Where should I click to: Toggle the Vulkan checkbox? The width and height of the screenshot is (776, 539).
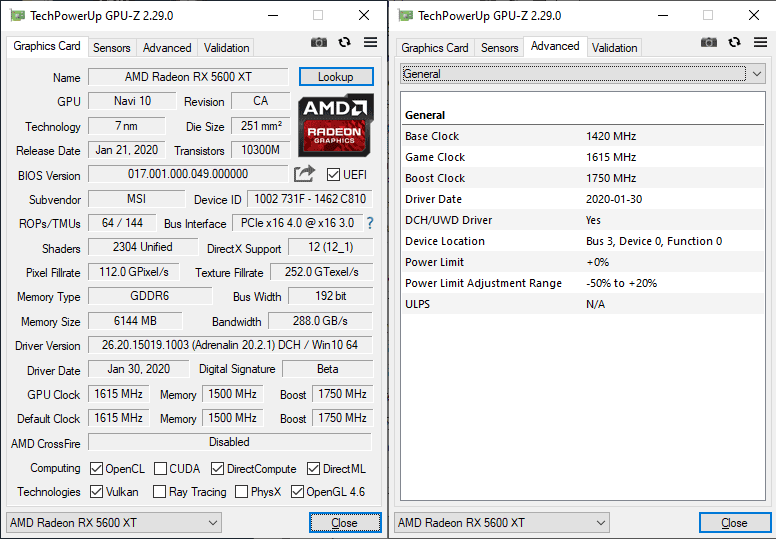(x=97, y=492)
